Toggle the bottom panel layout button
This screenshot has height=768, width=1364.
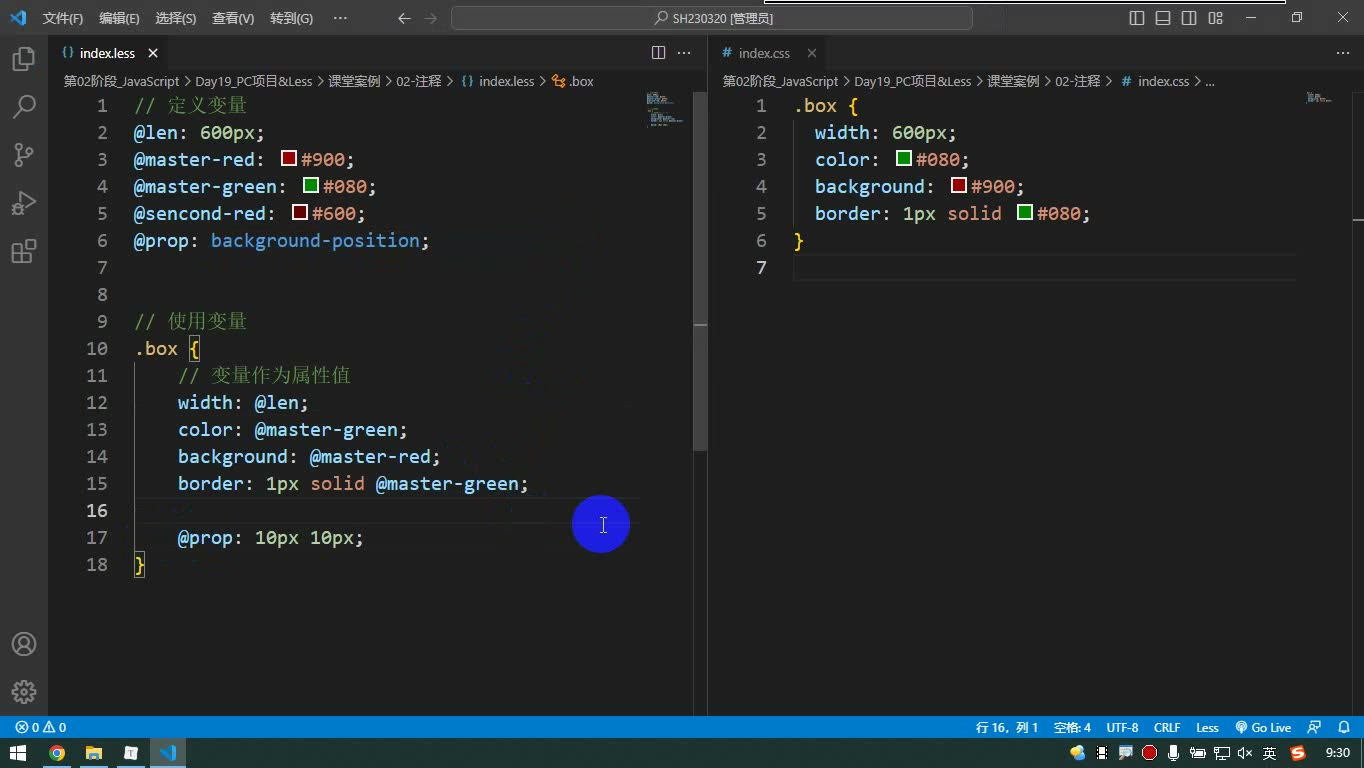pos(1163,18)
